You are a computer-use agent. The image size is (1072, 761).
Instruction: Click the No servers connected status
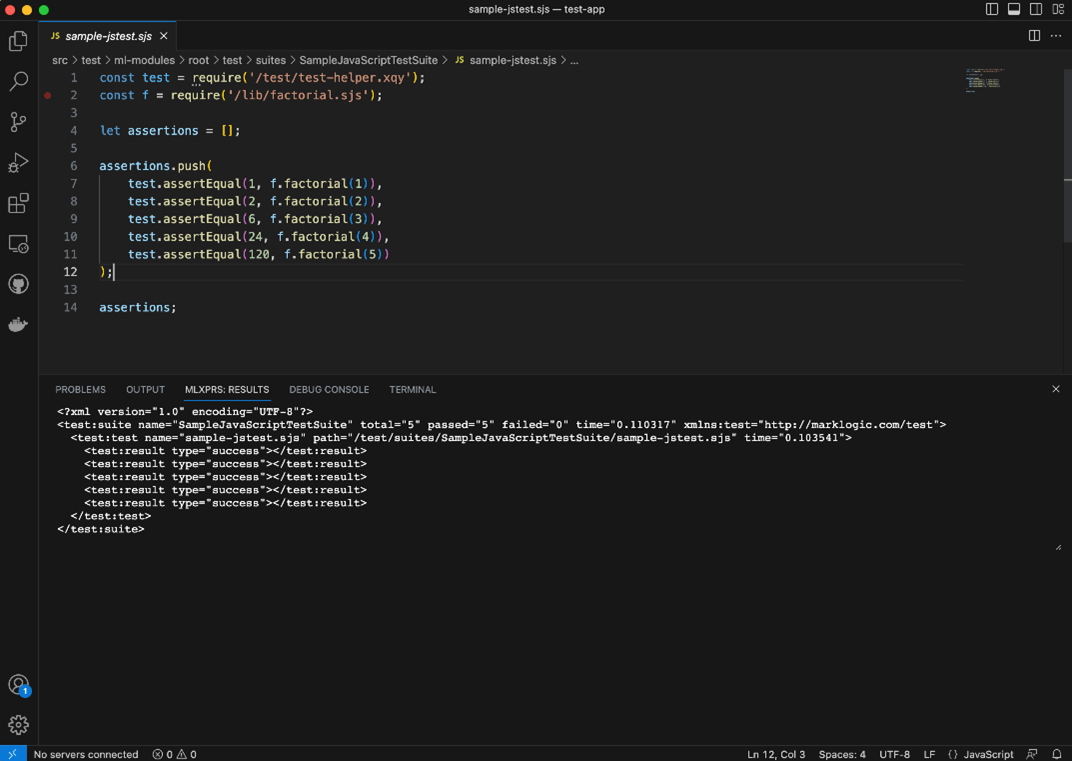coord(86,754)
